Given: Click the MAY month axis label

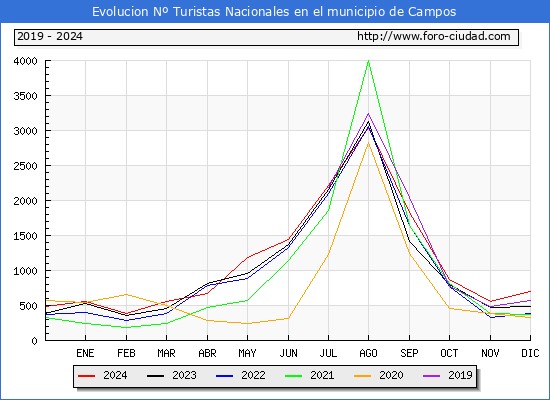Looking at the screenshot, I should 248,353.
